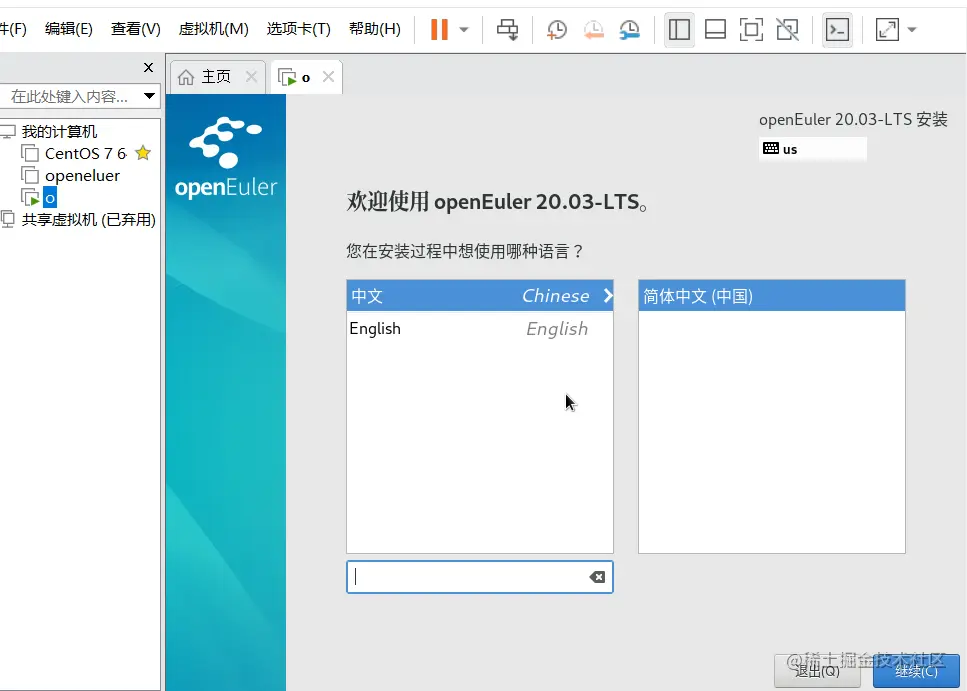This screenshot has width=967, height=691.
Task: Select 共享虚拟机 (已弃用) in the tree
Action: click(x=88, y=220)
